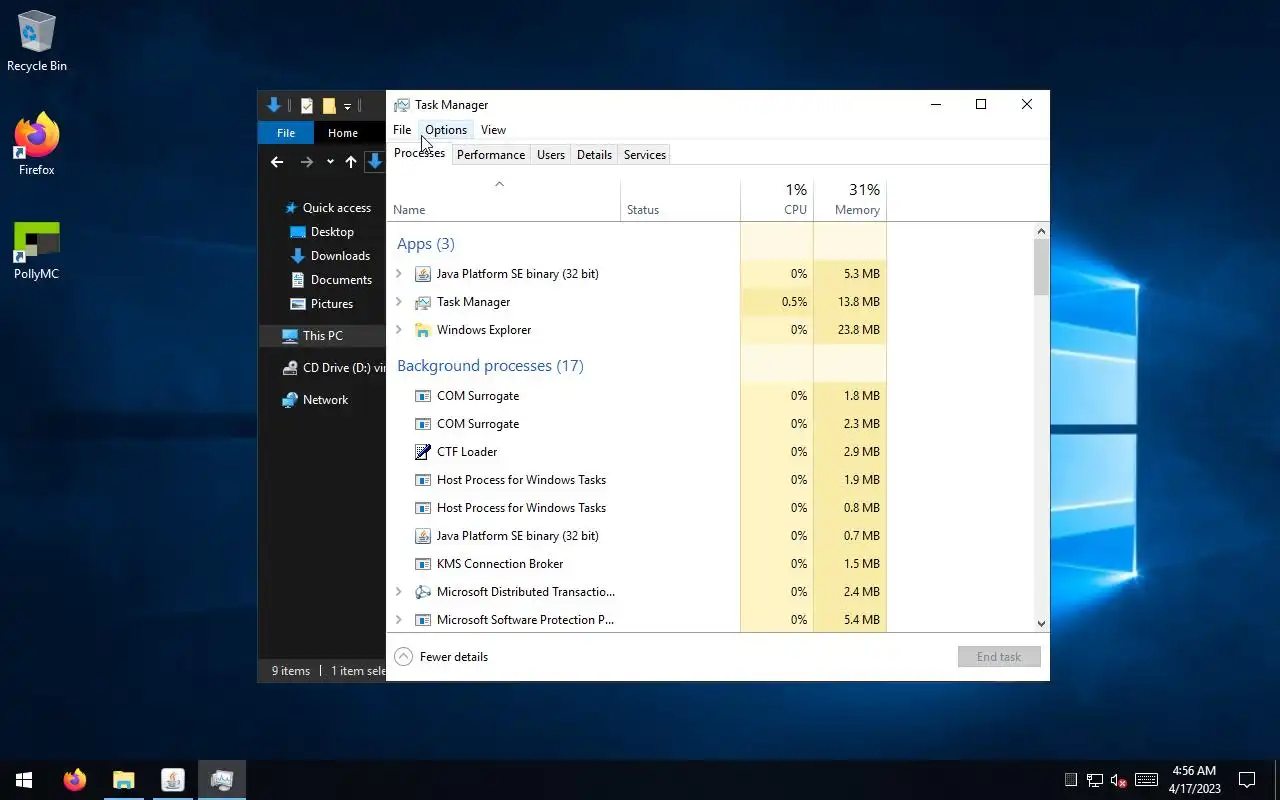Click the touch keyboard tray icon

[x=1147, y=780]
